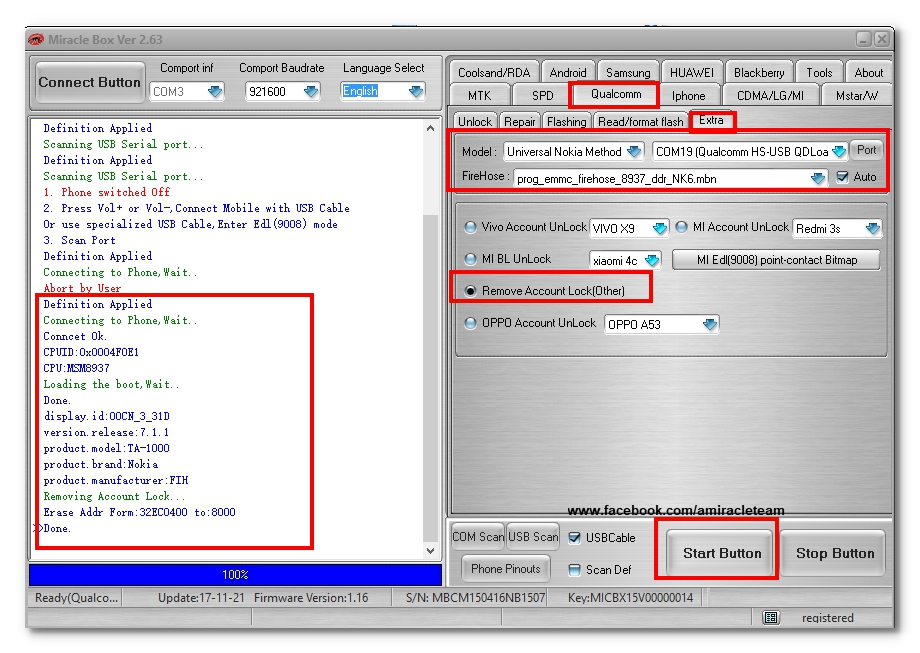This screenshot has width=920, height=653.
Task: Click the Connect Button
Action: [x=90, y=82]
